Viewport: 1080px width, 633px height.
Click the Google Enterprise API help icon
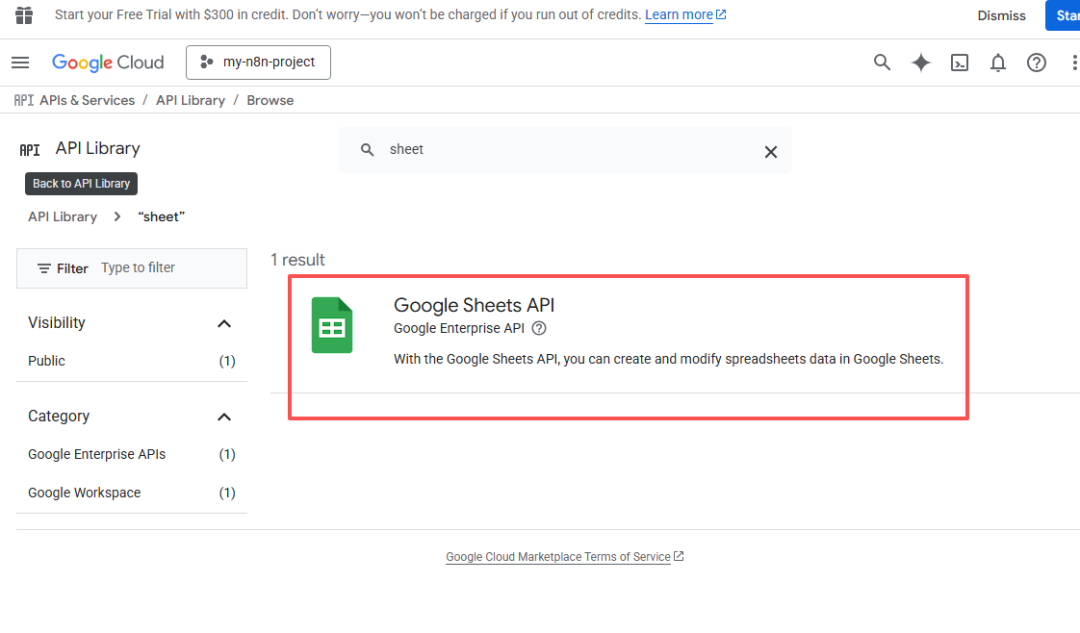tap(539, 328)
